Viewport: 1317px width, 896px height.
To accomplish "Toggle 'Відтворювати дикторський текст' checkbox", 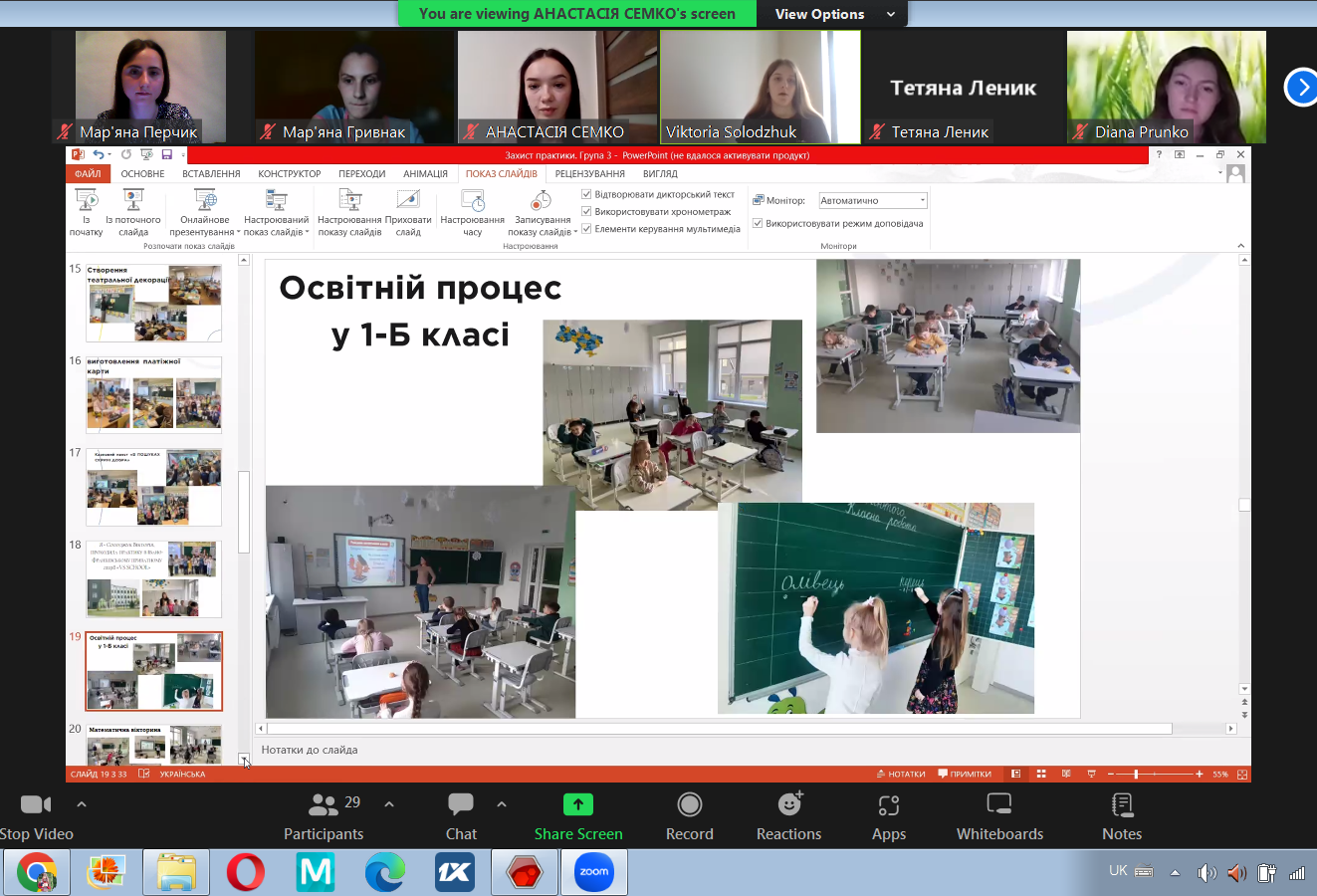I will click(x=586, y=195).
